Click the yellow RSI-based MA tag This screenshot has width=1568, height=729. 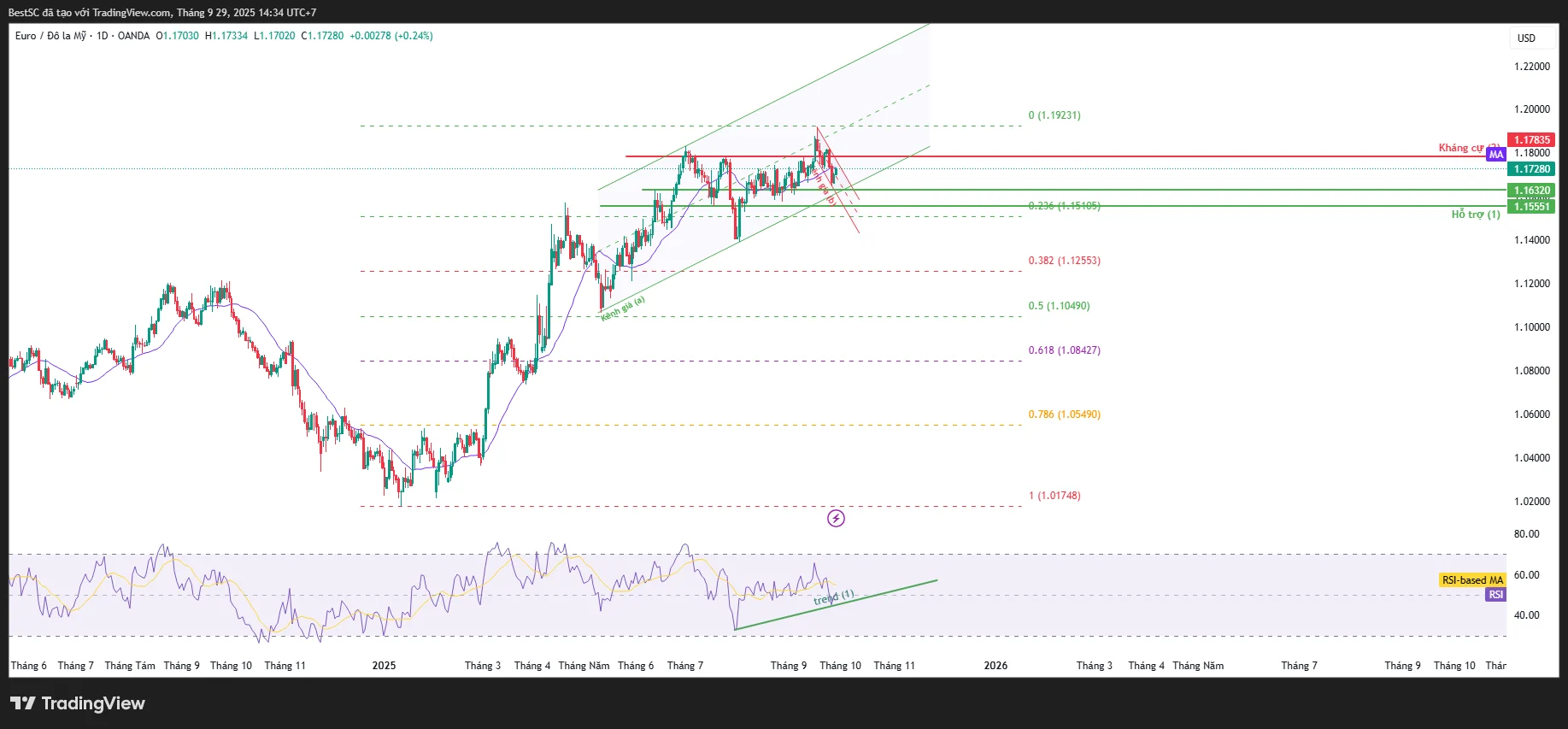pos(1471,580)
